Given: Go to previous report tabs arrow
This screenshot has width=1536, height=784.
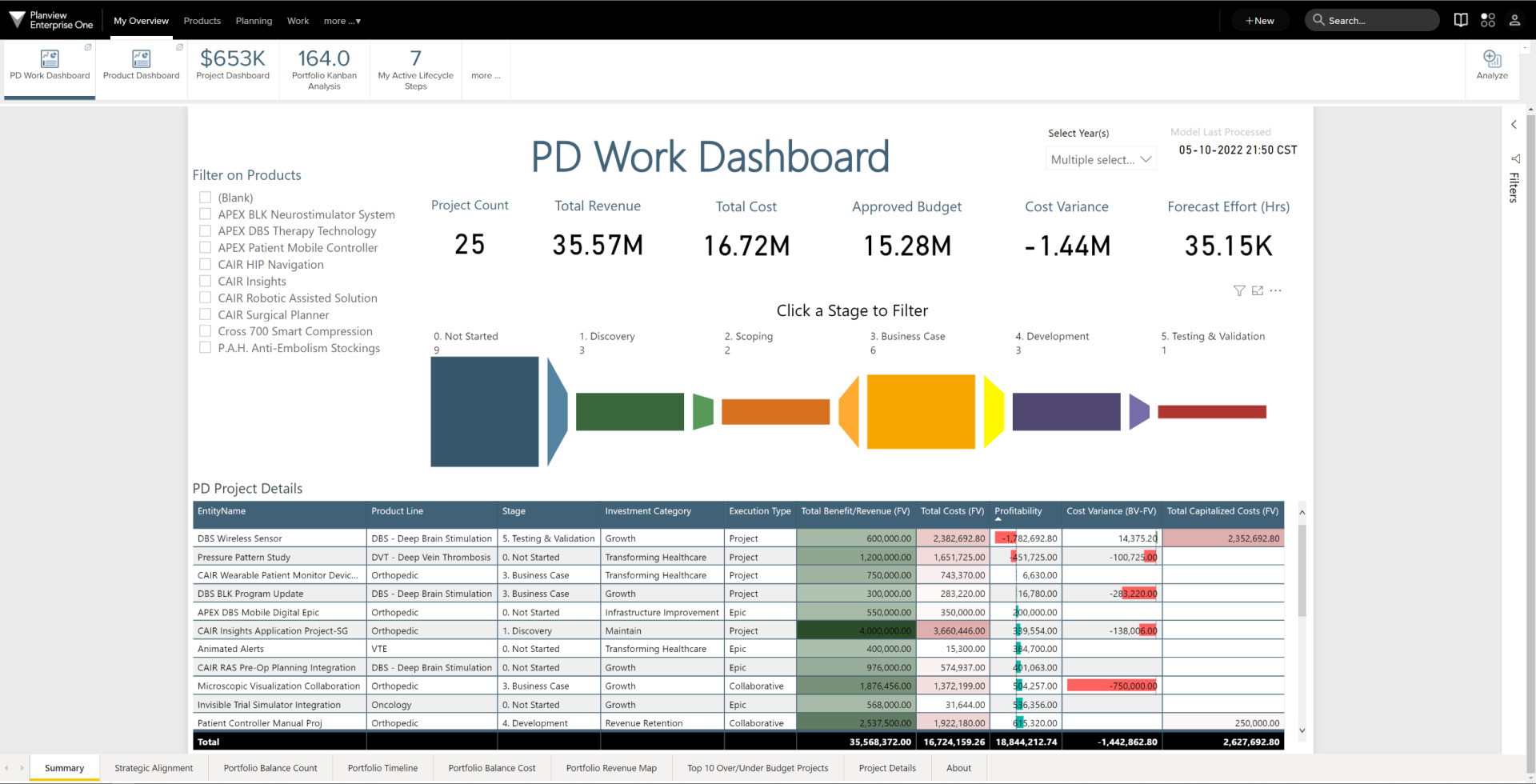Looking at the screenshot, I should [x=6, y=768].
